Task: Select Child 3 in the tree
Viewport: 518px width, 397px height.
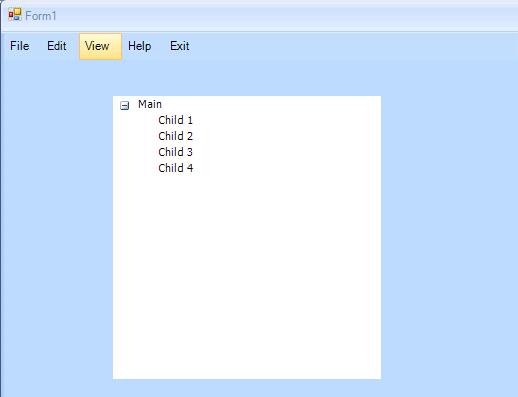Action: coord(176,152)
